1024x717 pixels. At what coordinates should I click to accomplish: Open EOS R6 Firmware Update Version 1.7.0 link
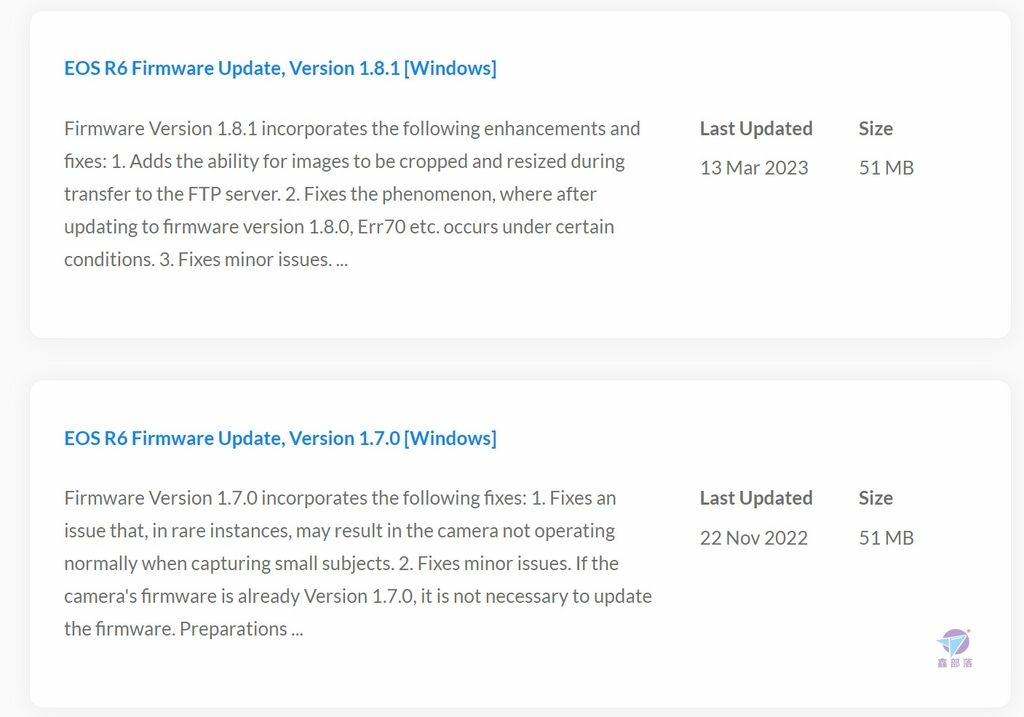(x=280, y=438)
